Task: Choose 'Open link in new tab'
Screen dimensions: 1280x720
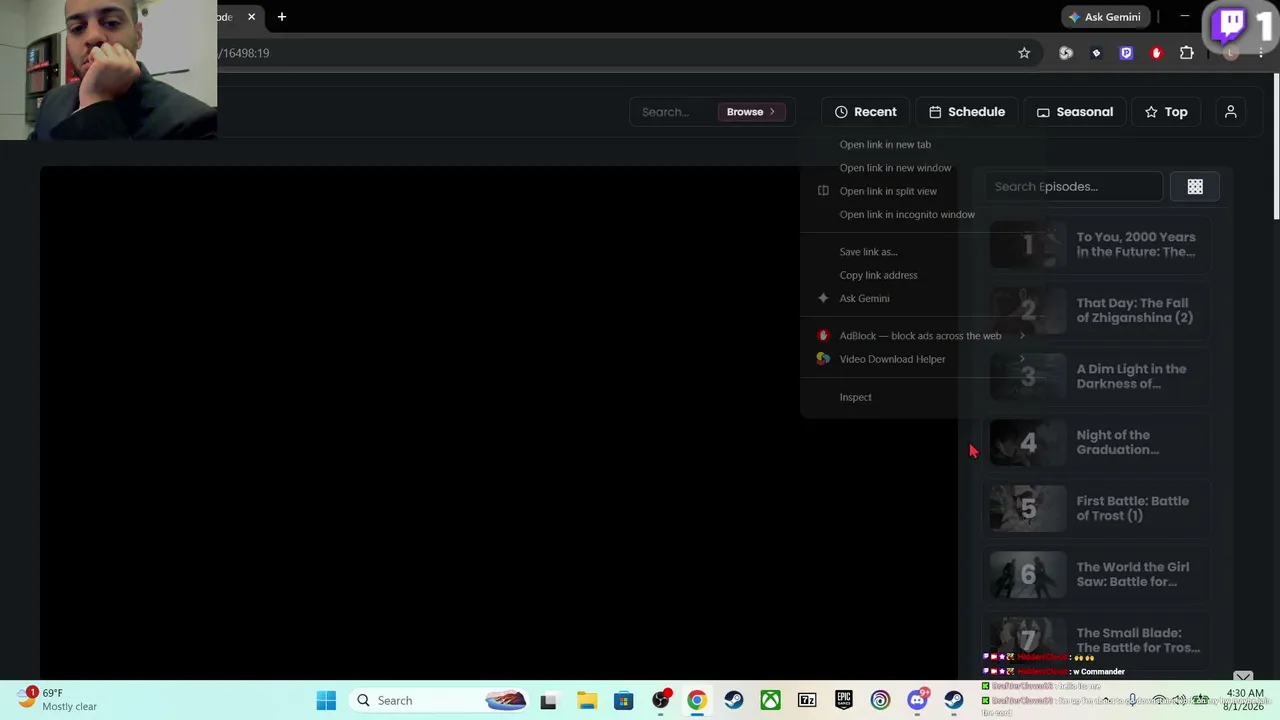Action: tap(885, 145)
